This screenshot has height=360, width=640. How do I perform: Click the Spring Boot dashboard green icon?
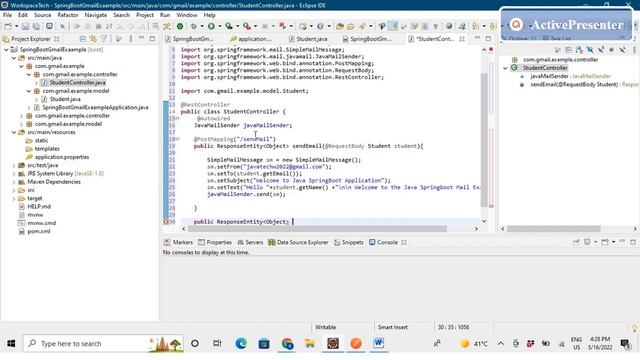[180, 26]
